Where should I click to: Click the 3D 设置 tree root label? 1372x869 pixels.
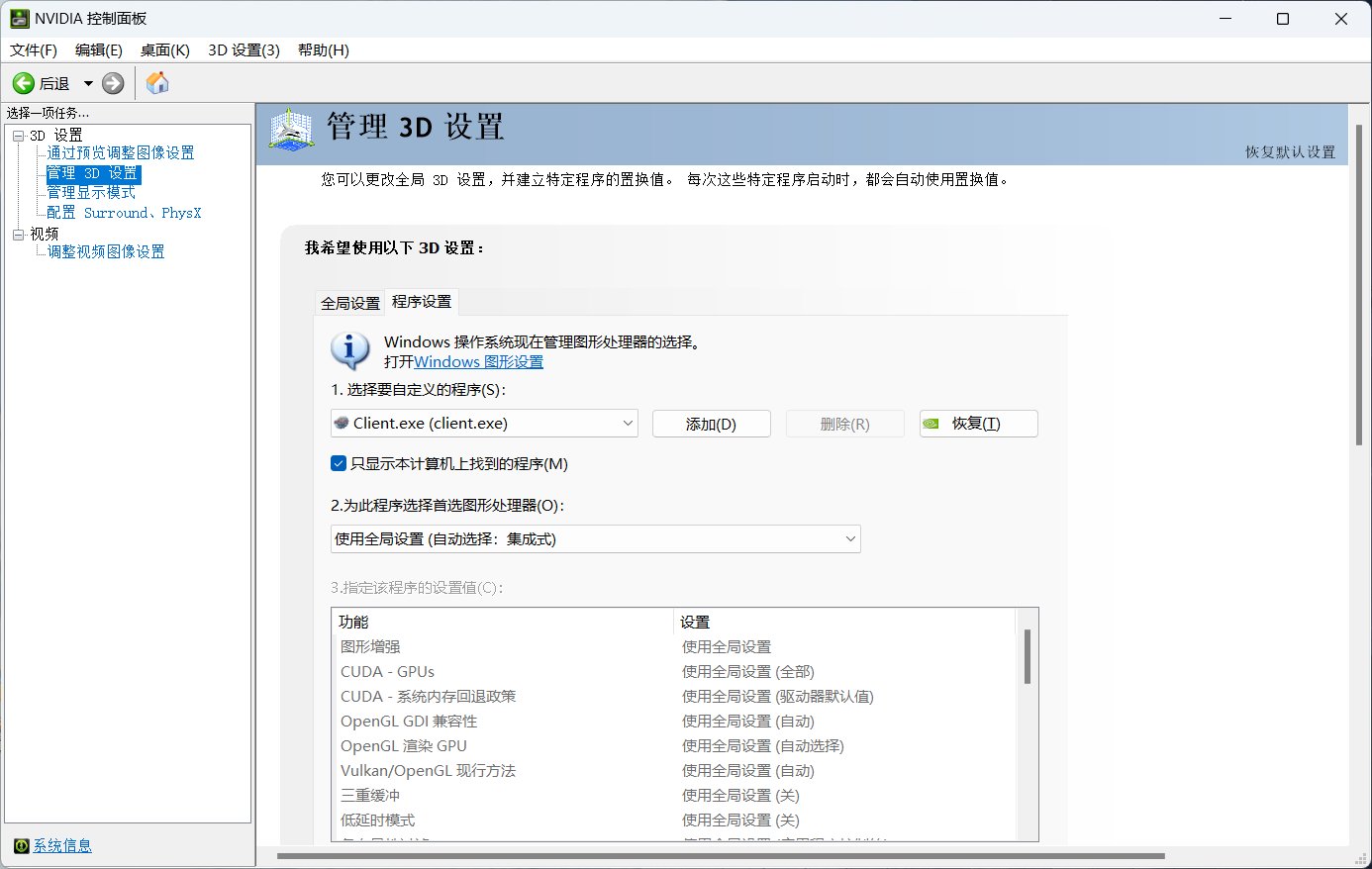(56, 136)
